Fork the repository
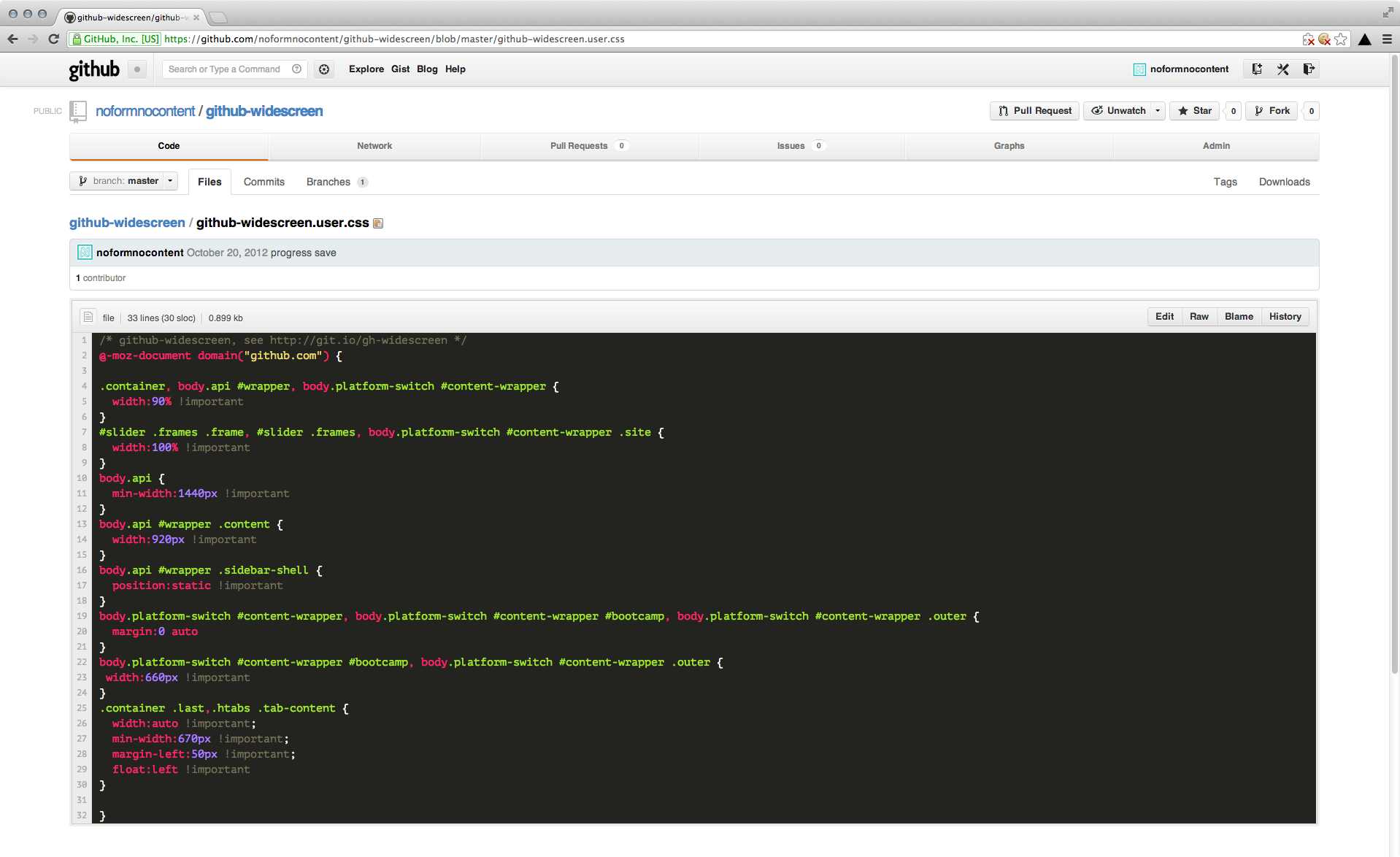The width and height of the screenshot is (1400, 857). (x=1272, y=111)
